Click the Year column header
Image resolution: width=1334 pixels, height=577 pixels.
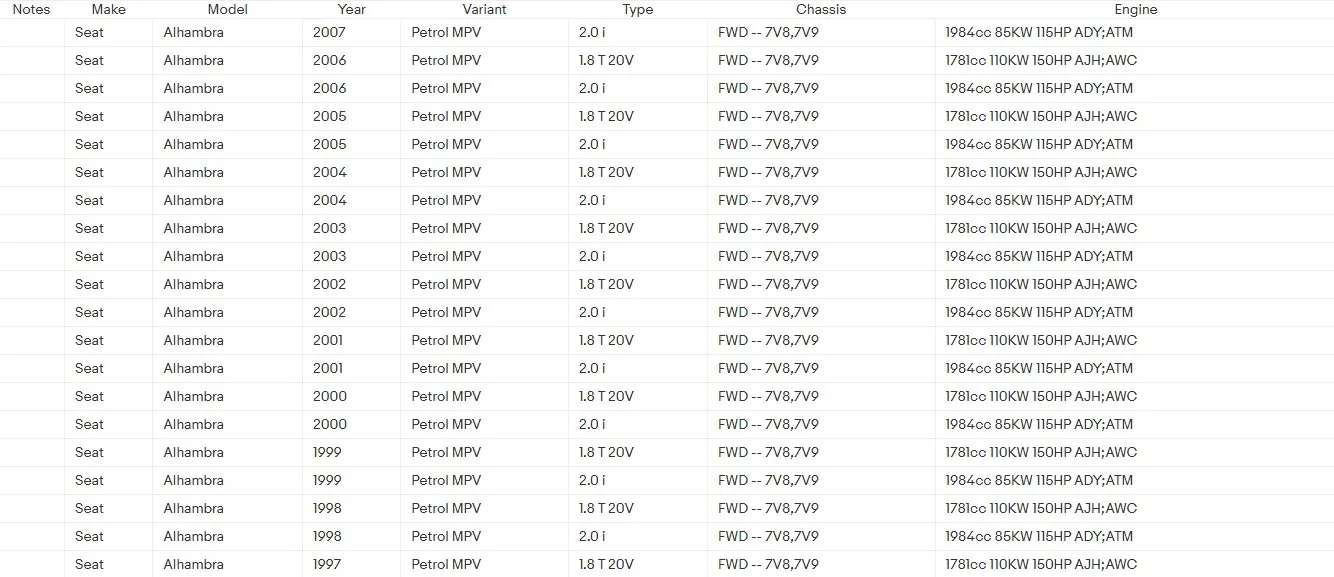coord(352,9)
